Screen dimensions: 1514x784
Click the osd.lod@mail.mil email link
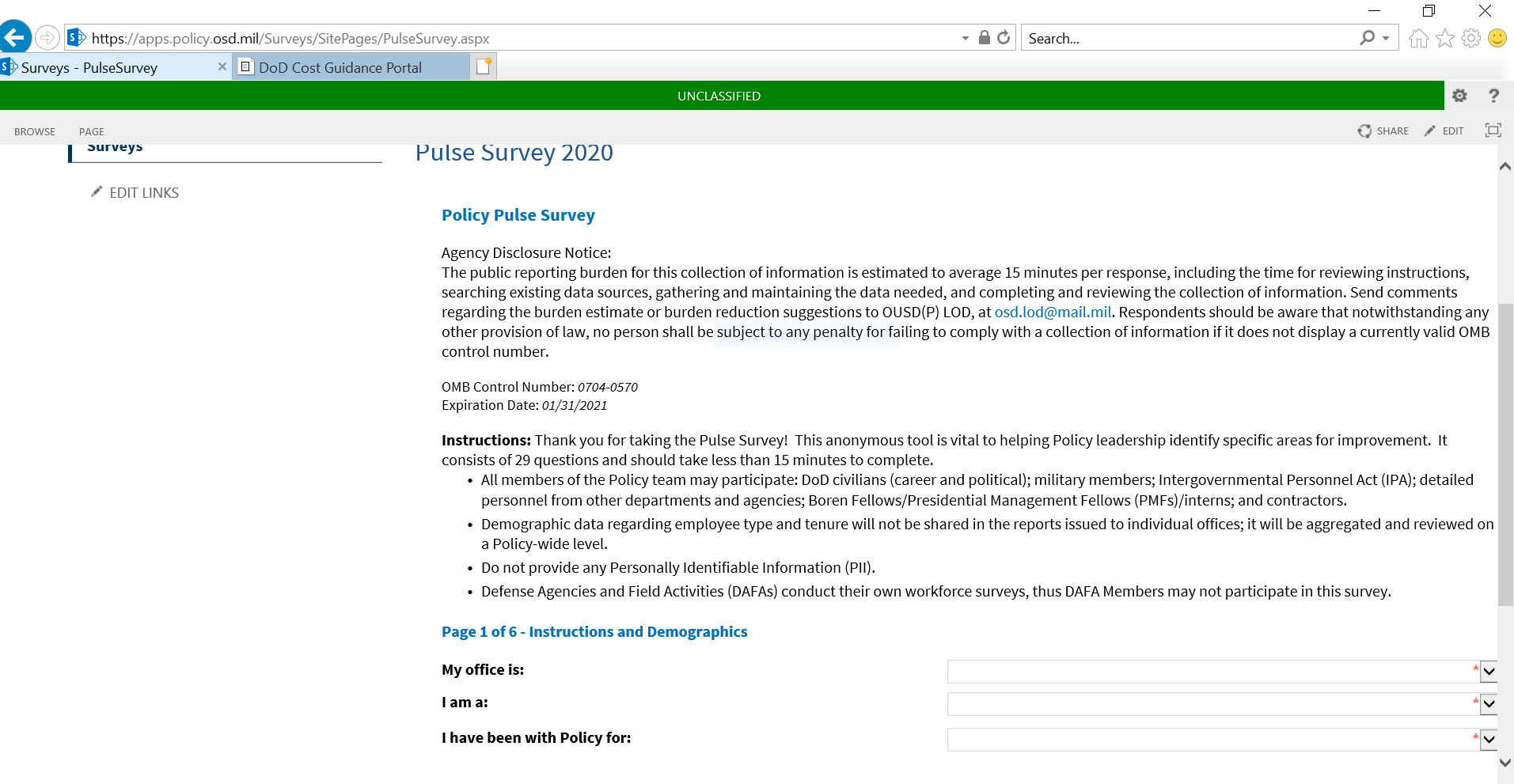(1053, 312)
